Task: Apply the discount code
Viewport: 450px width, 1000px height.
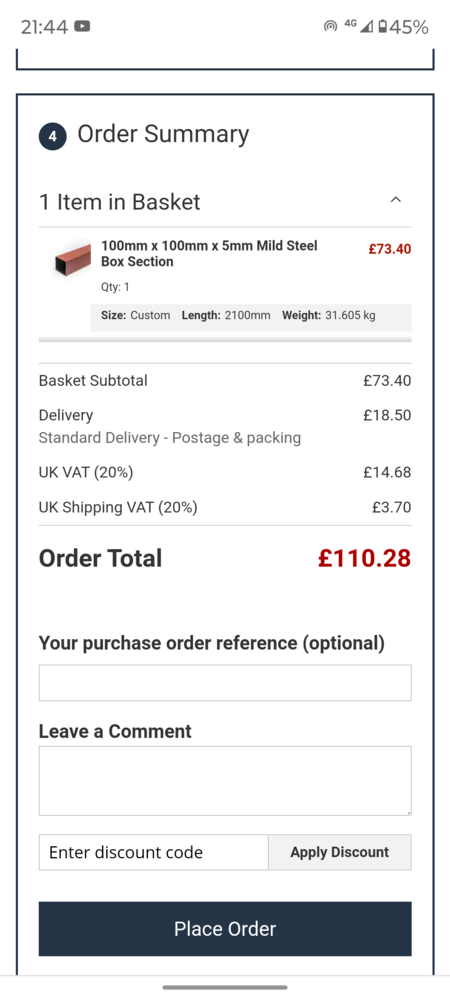Action: pos(340,852)
